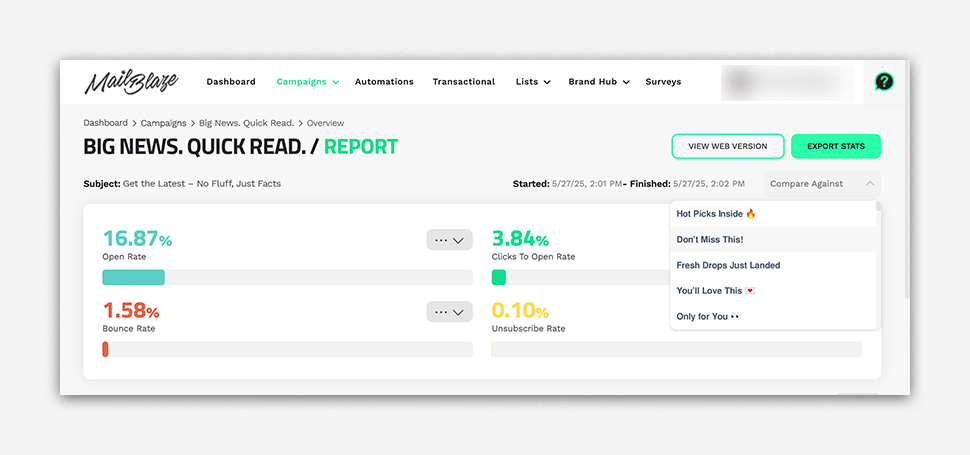Select 'Hot Picks Inside' campaign option
970x455 pixels.
(773, 214)
